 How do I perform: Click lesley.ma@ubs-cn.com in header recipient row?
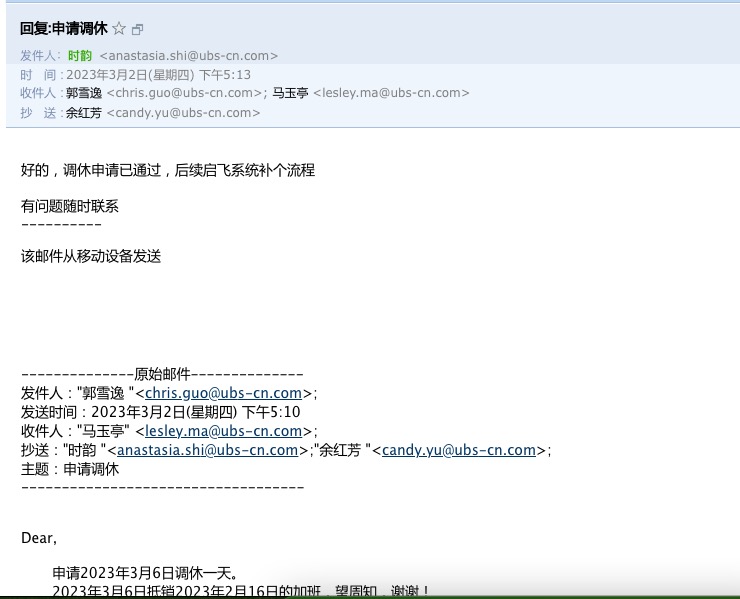pos(391,93)
